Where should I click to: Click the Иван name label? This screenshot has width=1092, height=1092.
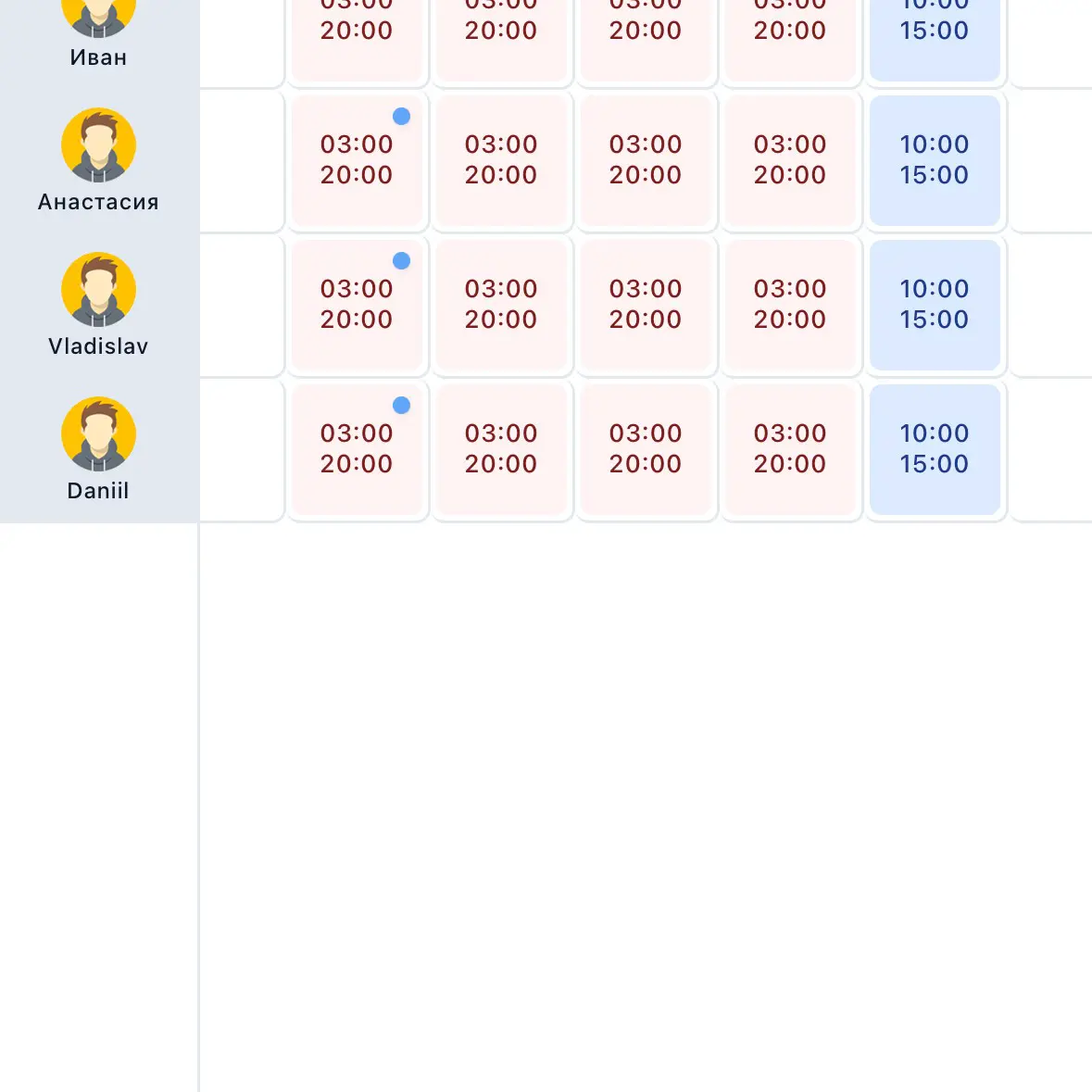tap(98, 57)
